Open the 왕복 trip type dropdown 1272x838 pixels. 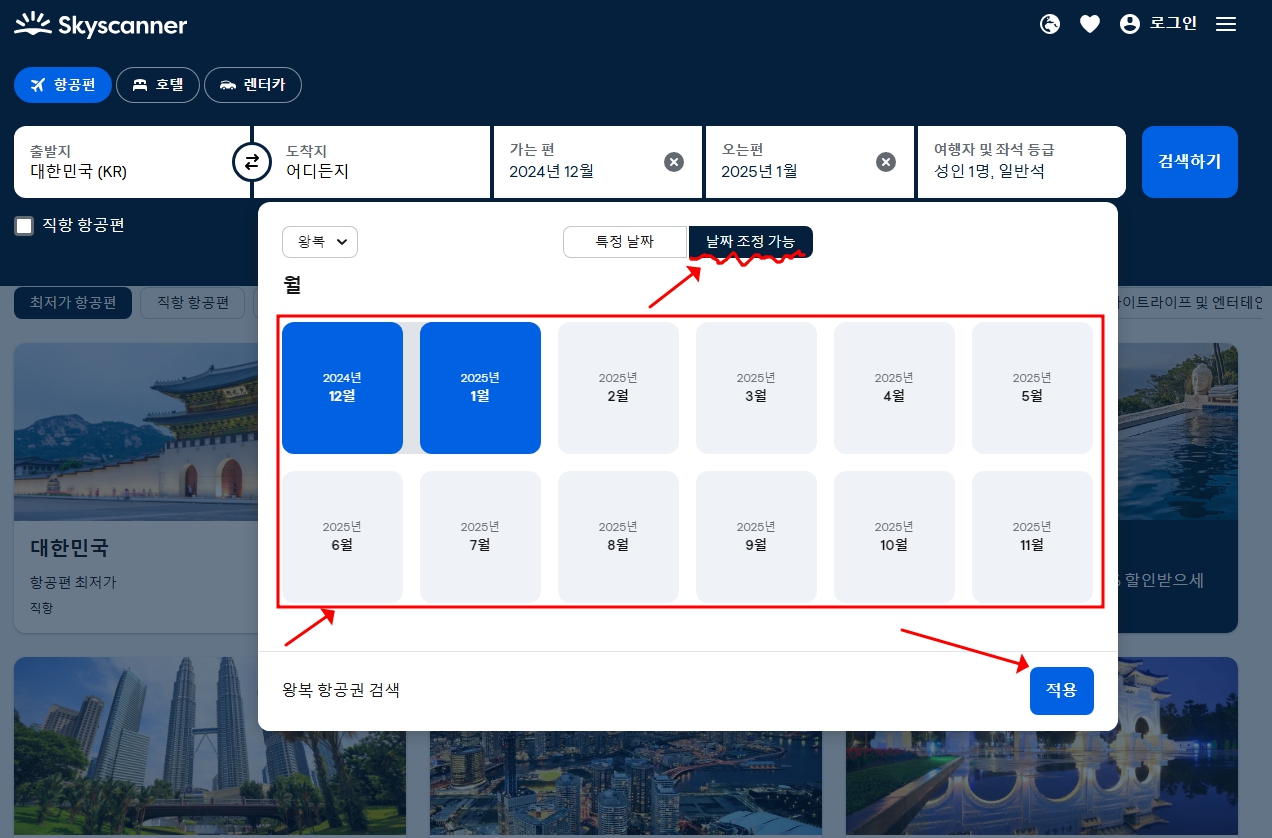coord(320,242)
